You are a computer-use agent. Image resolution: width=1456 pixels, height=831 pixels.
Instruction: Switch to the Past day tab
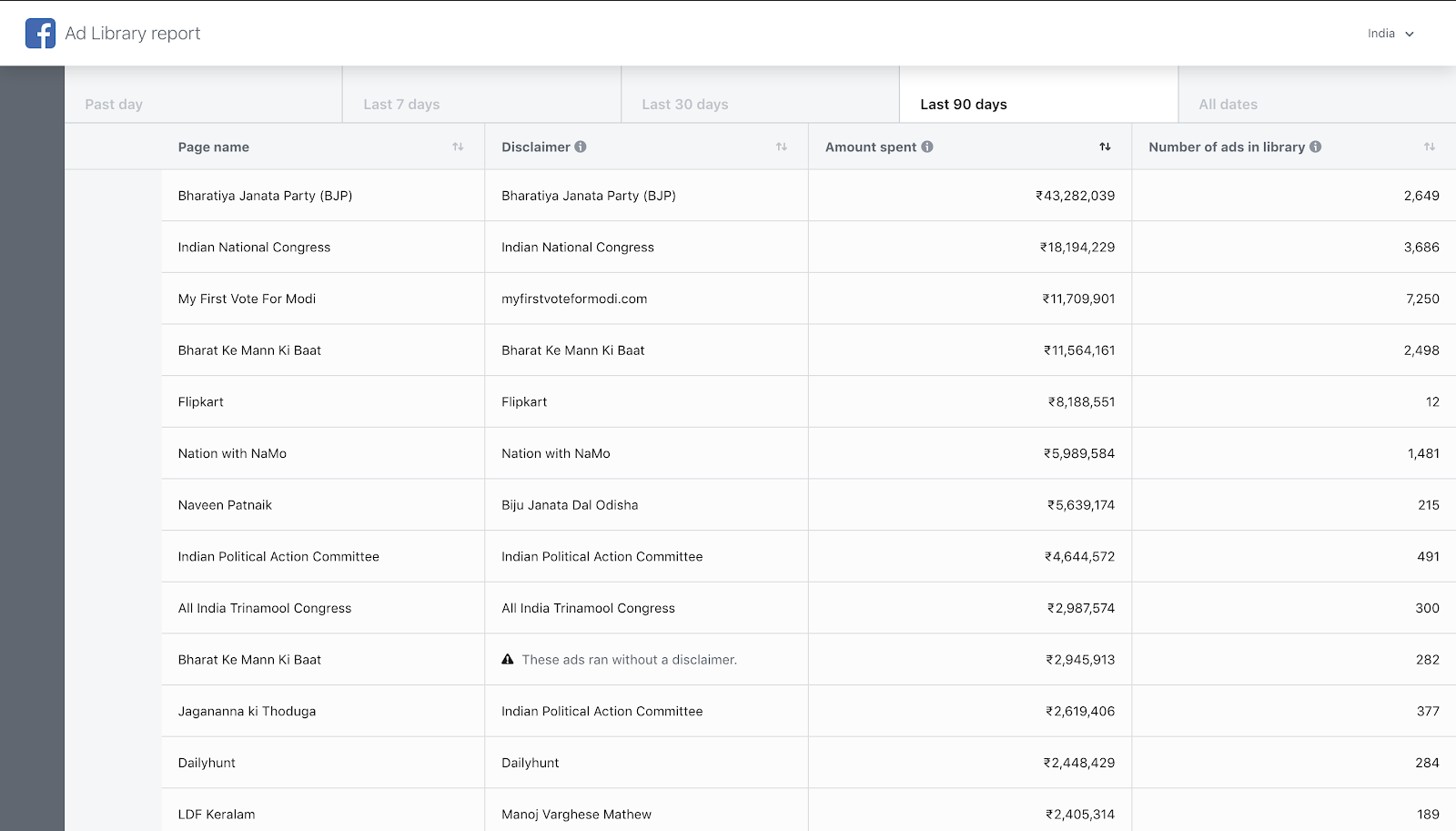coord(204,95)
